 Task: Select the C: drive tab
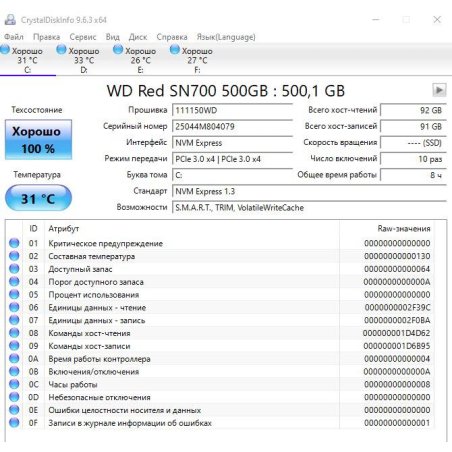[28, 60]
